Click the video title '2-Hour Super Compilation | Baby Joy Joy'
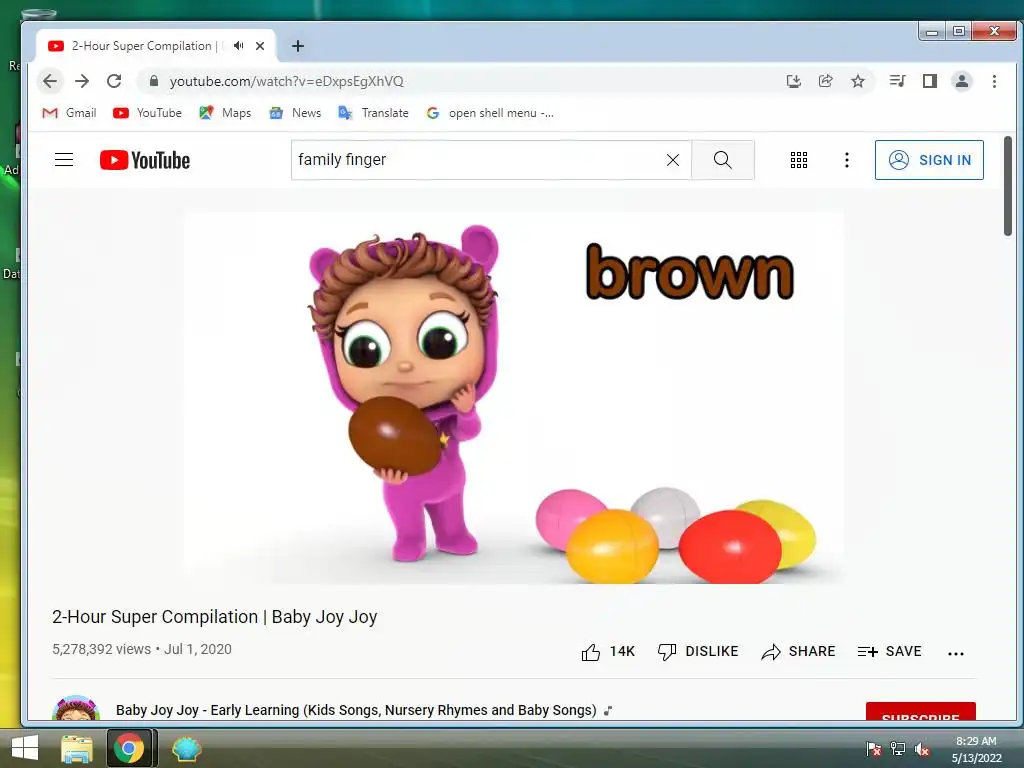This screenshot has width=1024, height=768. click(215, 617)
